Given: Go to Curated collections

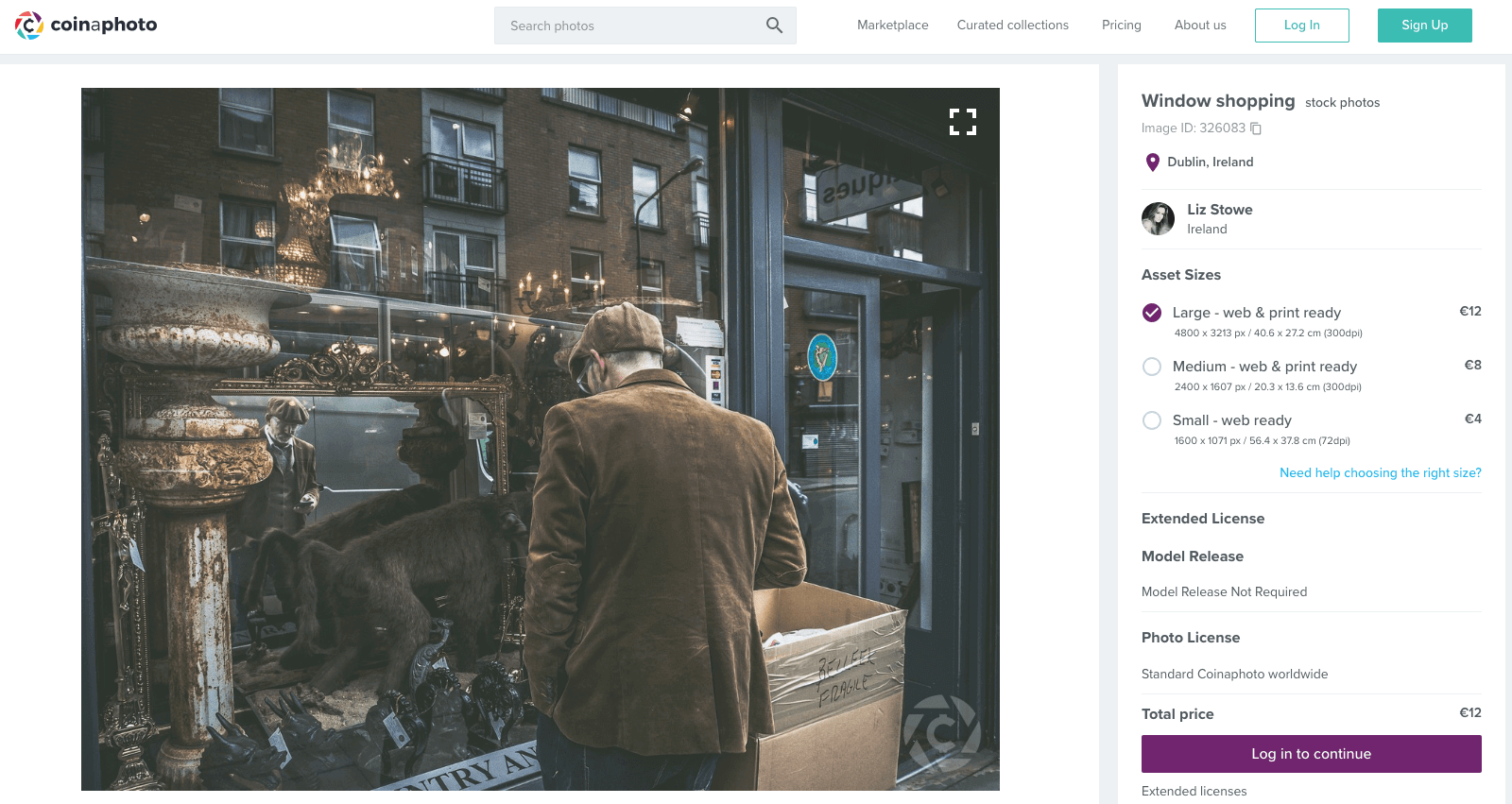Looking at the screenshot, I should 1012,26.
